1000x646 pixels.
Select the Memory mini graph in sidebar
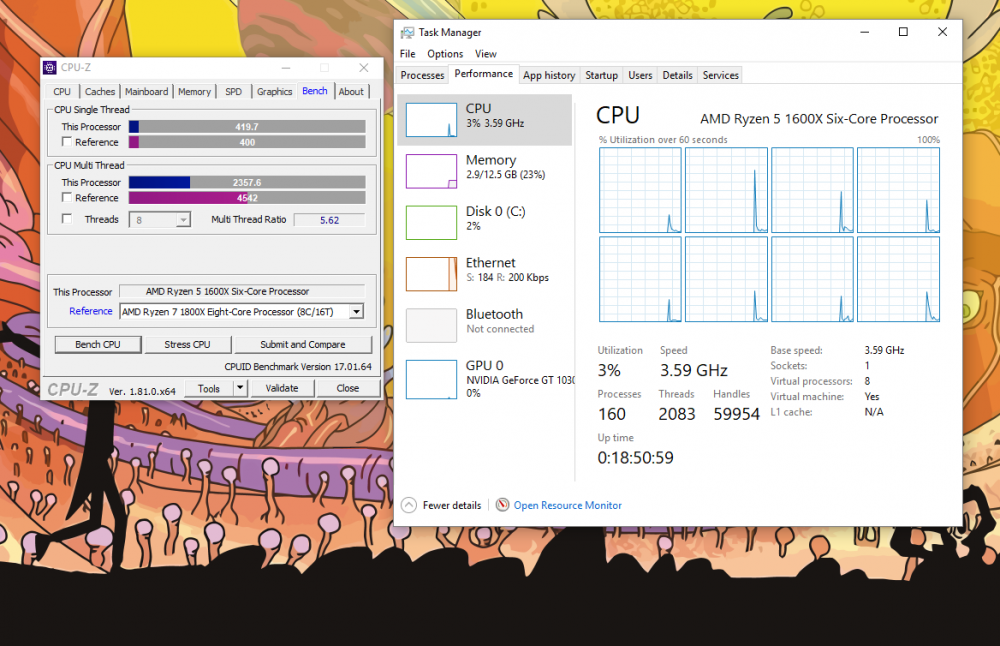click(x=432, y=172)
